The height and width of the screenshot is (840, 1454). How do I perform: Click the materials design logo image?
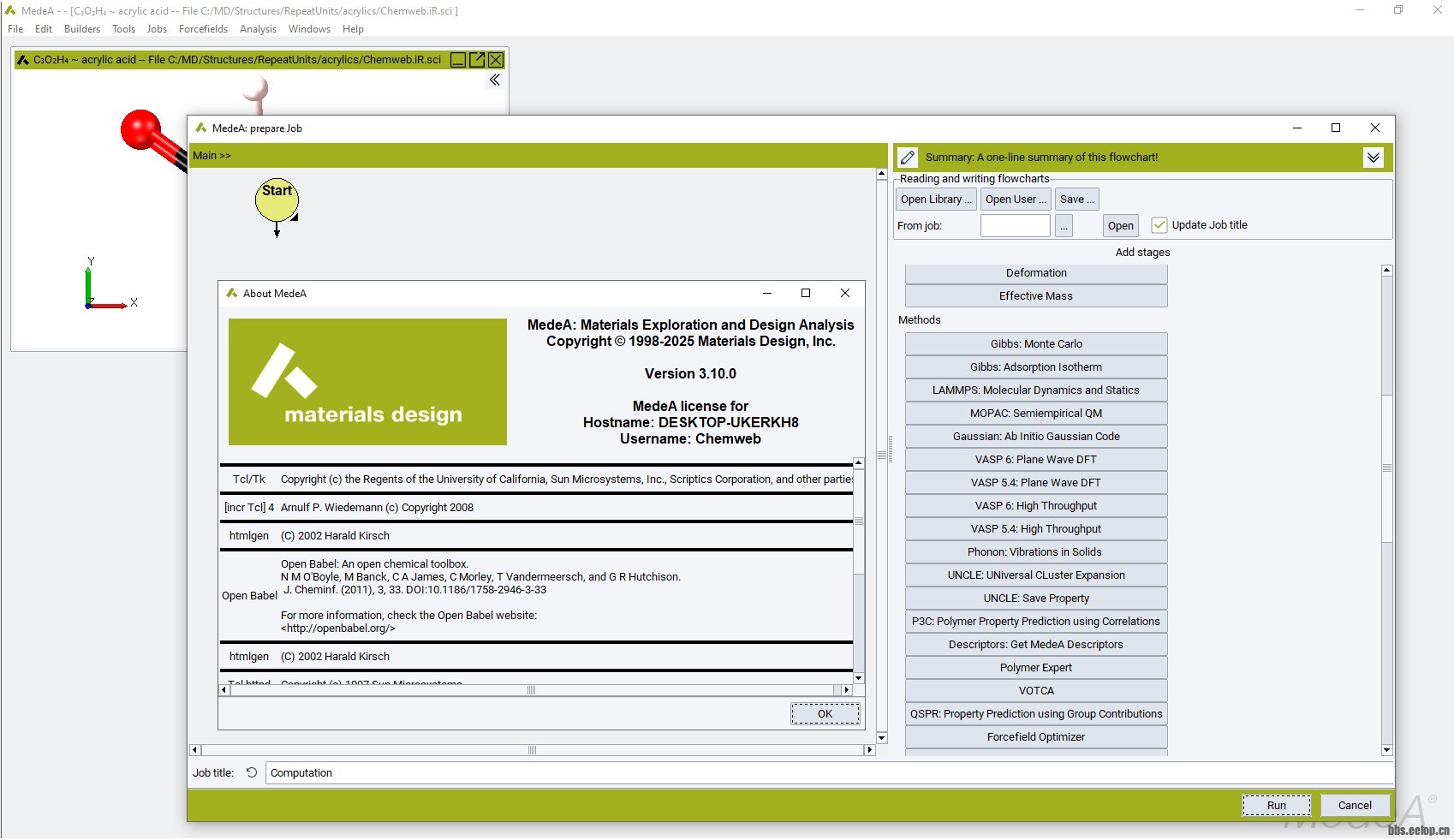(367, 382)
